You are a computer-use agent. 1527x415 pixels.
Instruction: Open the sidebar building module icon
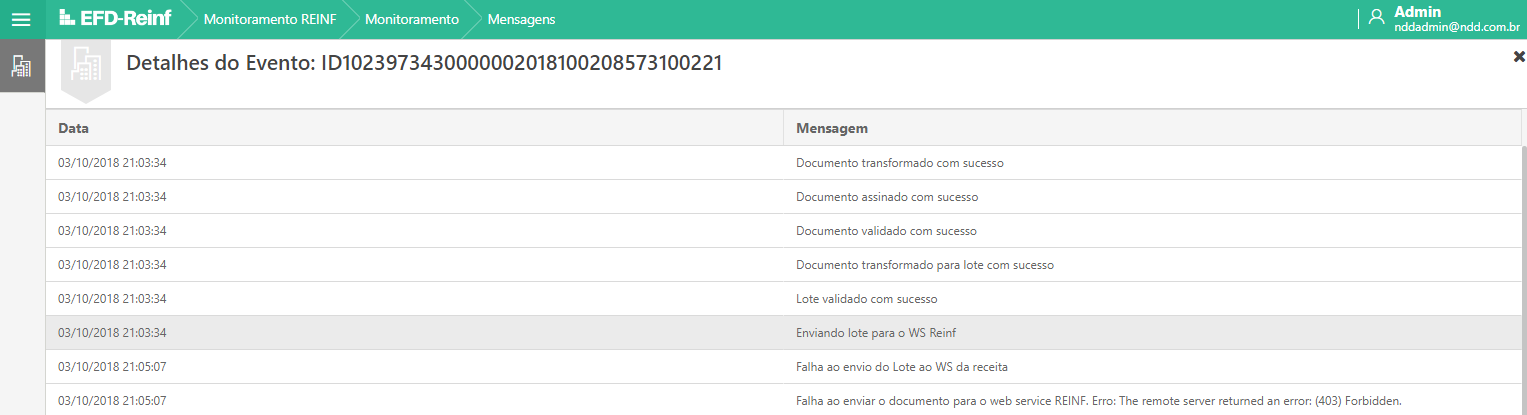pos(21,66)
